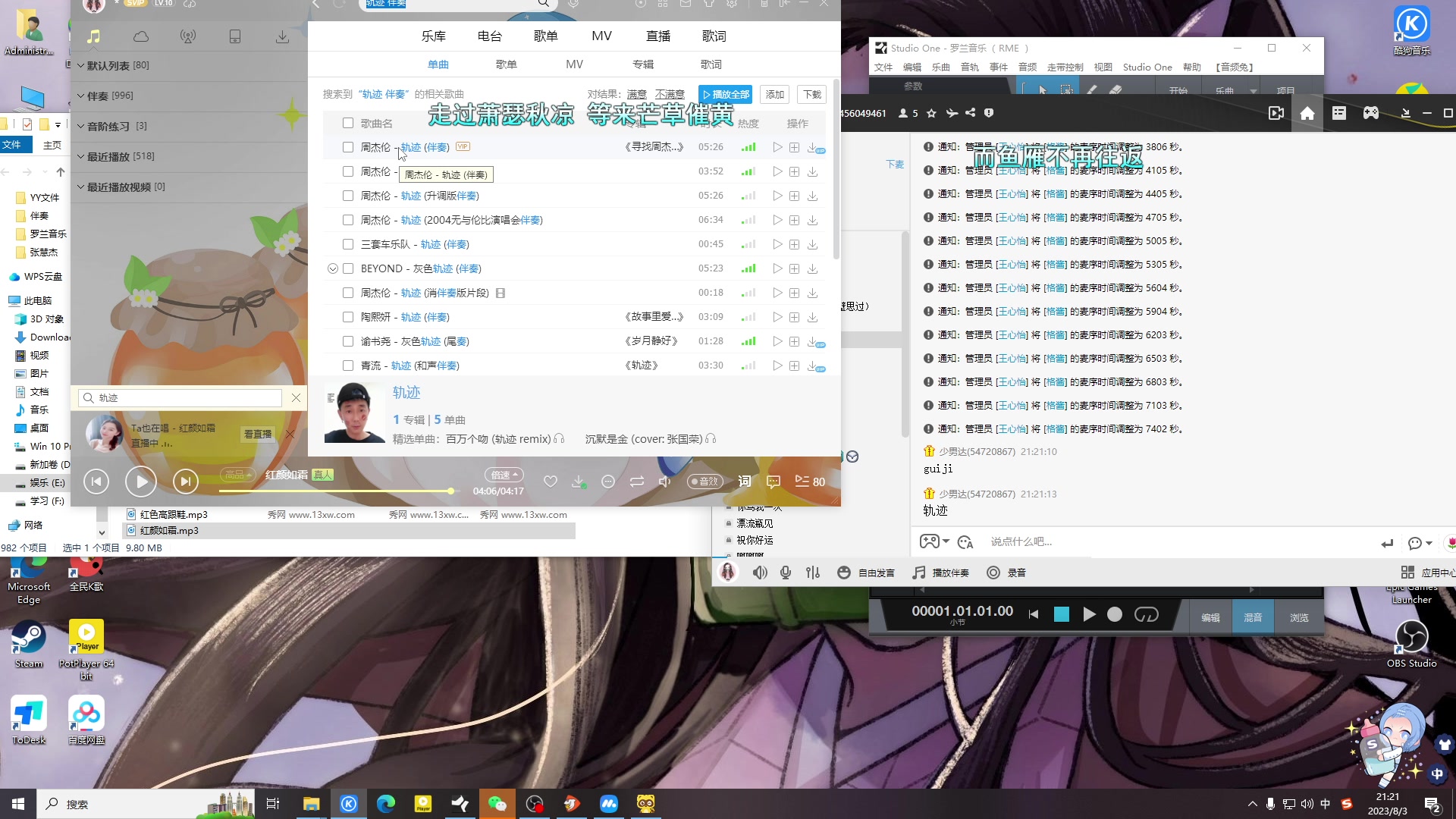This screenshot has width=1456, height=819.
Task: Expand the 最近播放视频 [0] group
Action: [81, 187]
